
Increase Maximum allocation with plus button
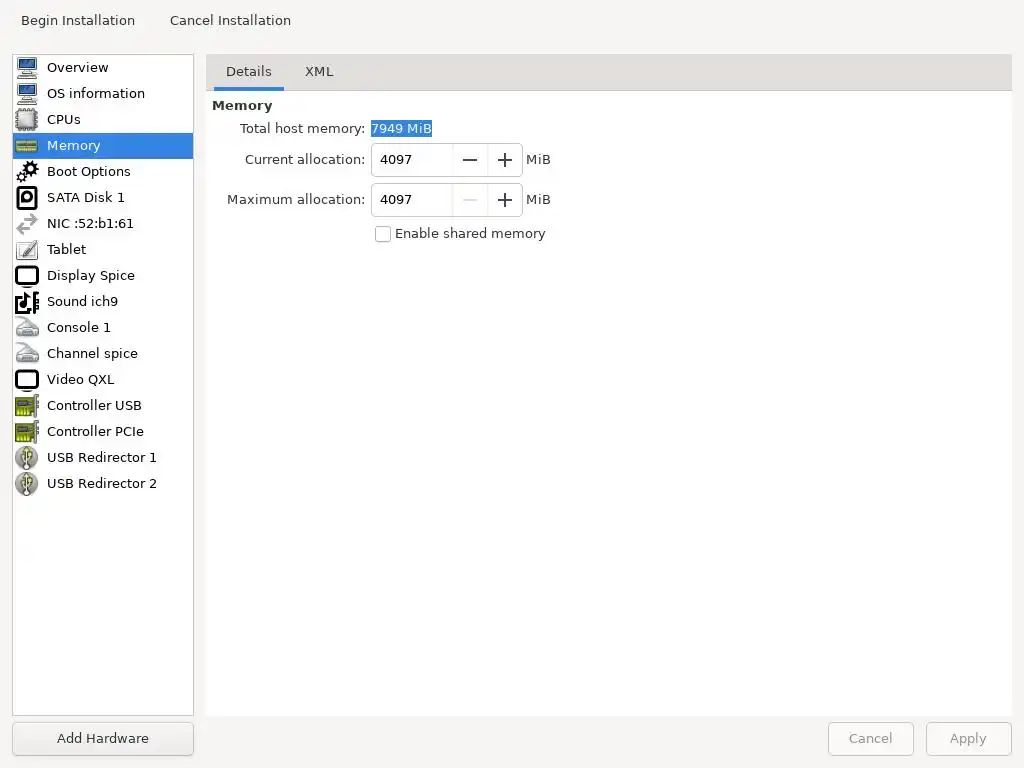point(505,200)
